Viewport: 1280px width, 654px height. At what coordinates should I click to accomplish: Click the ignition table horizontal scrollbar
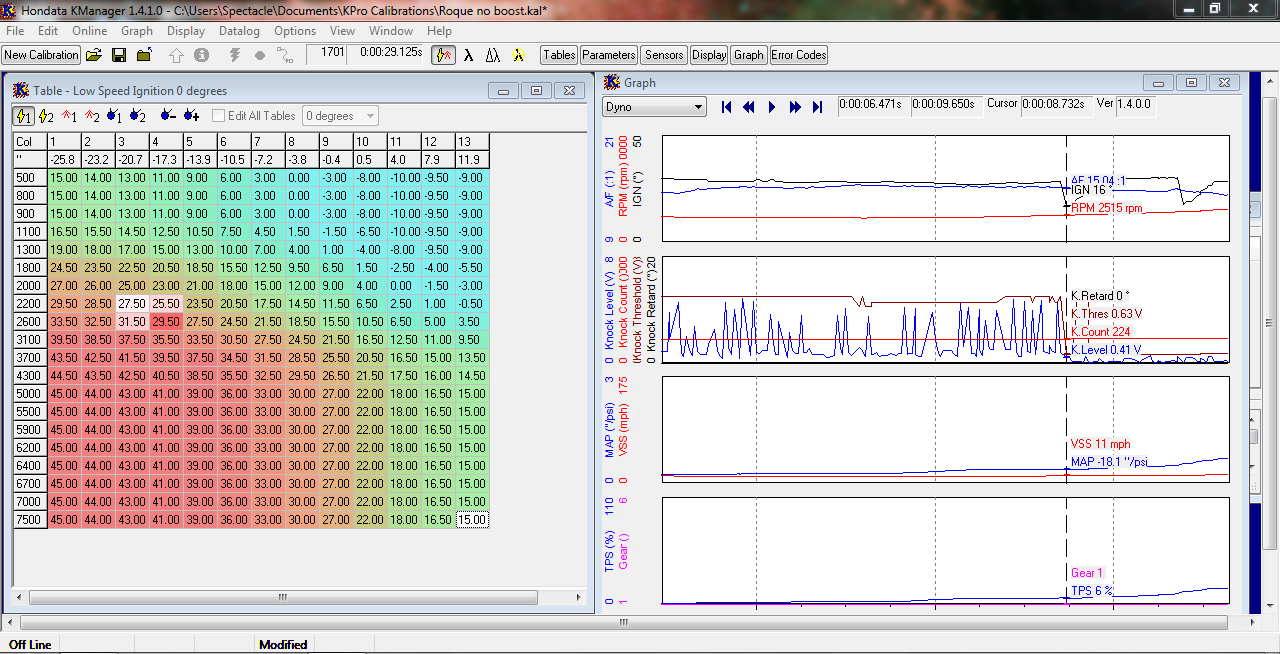[280, 597]
